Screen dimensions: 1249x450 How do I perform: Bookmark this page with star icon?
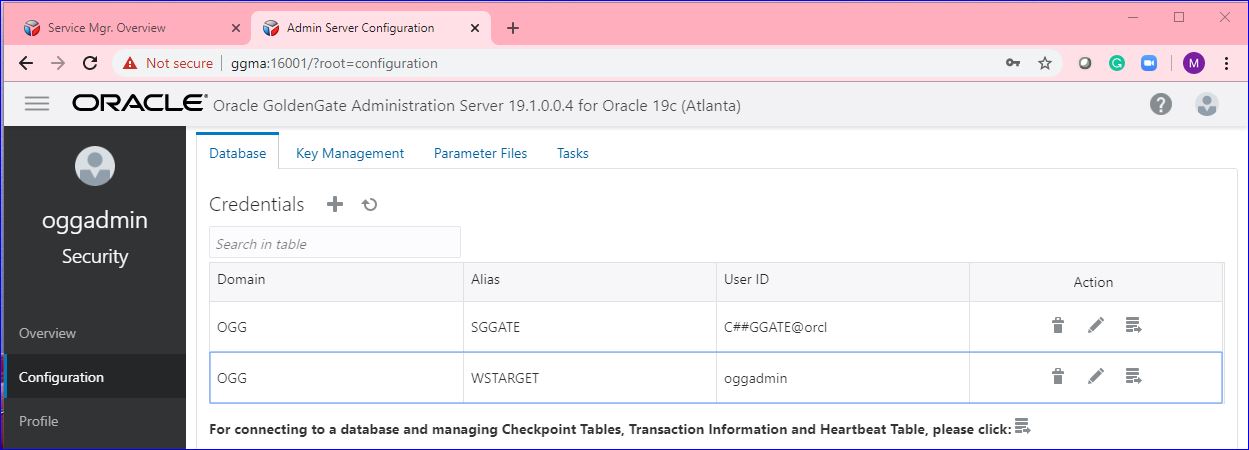click(1045, 63)
